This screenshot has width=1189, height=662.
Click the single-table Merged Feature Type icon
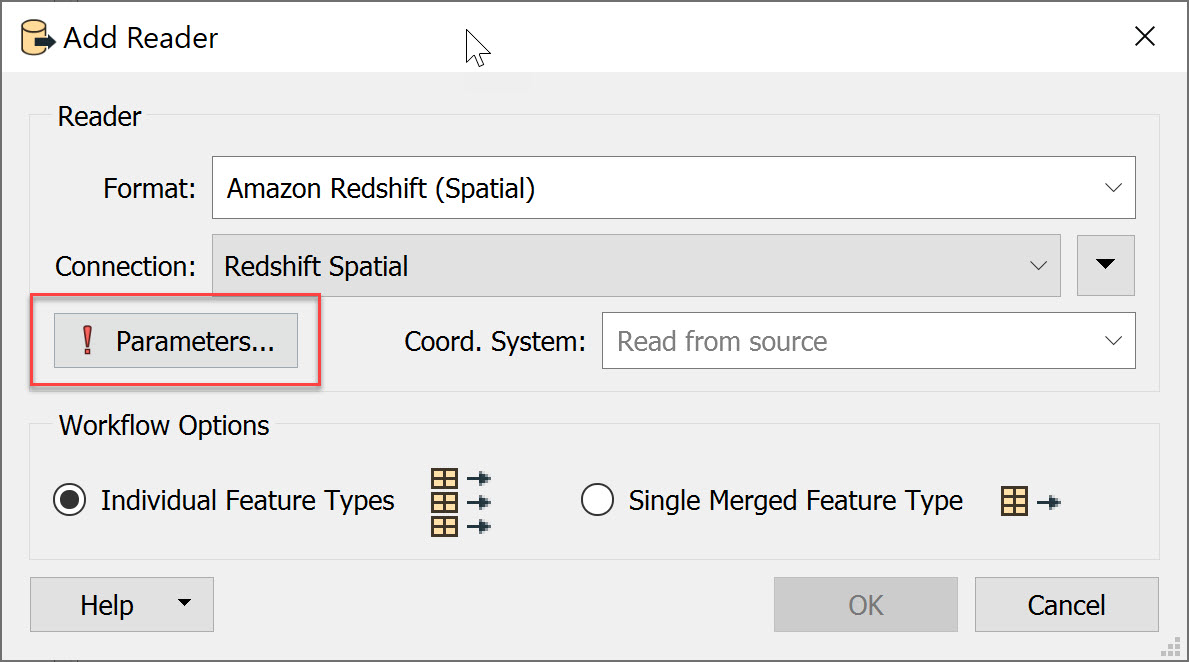coord(1030,502)
